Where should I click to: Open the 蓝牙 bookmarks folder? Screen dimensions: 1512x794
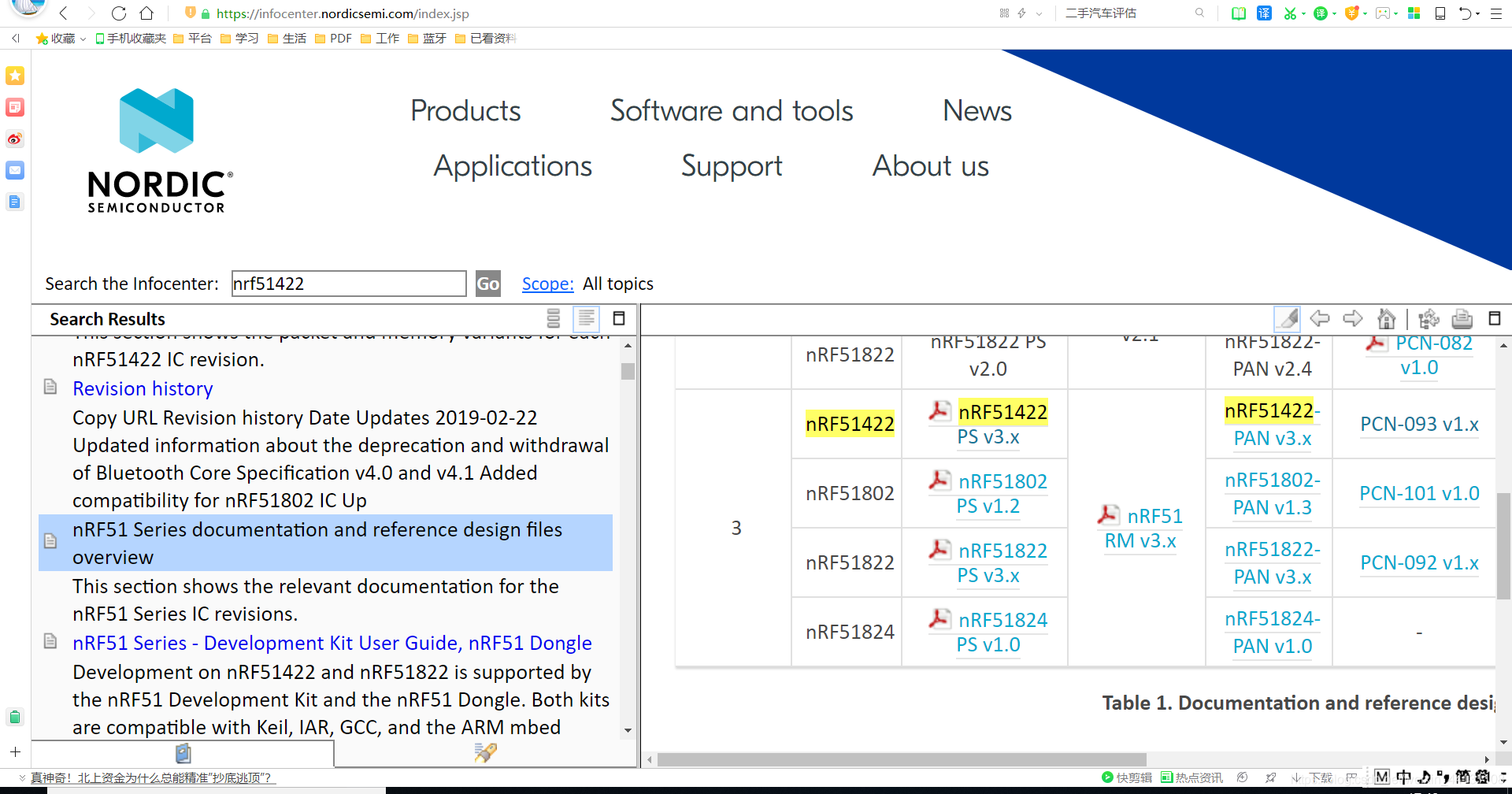pyautogui.click(x=427, y=38)
